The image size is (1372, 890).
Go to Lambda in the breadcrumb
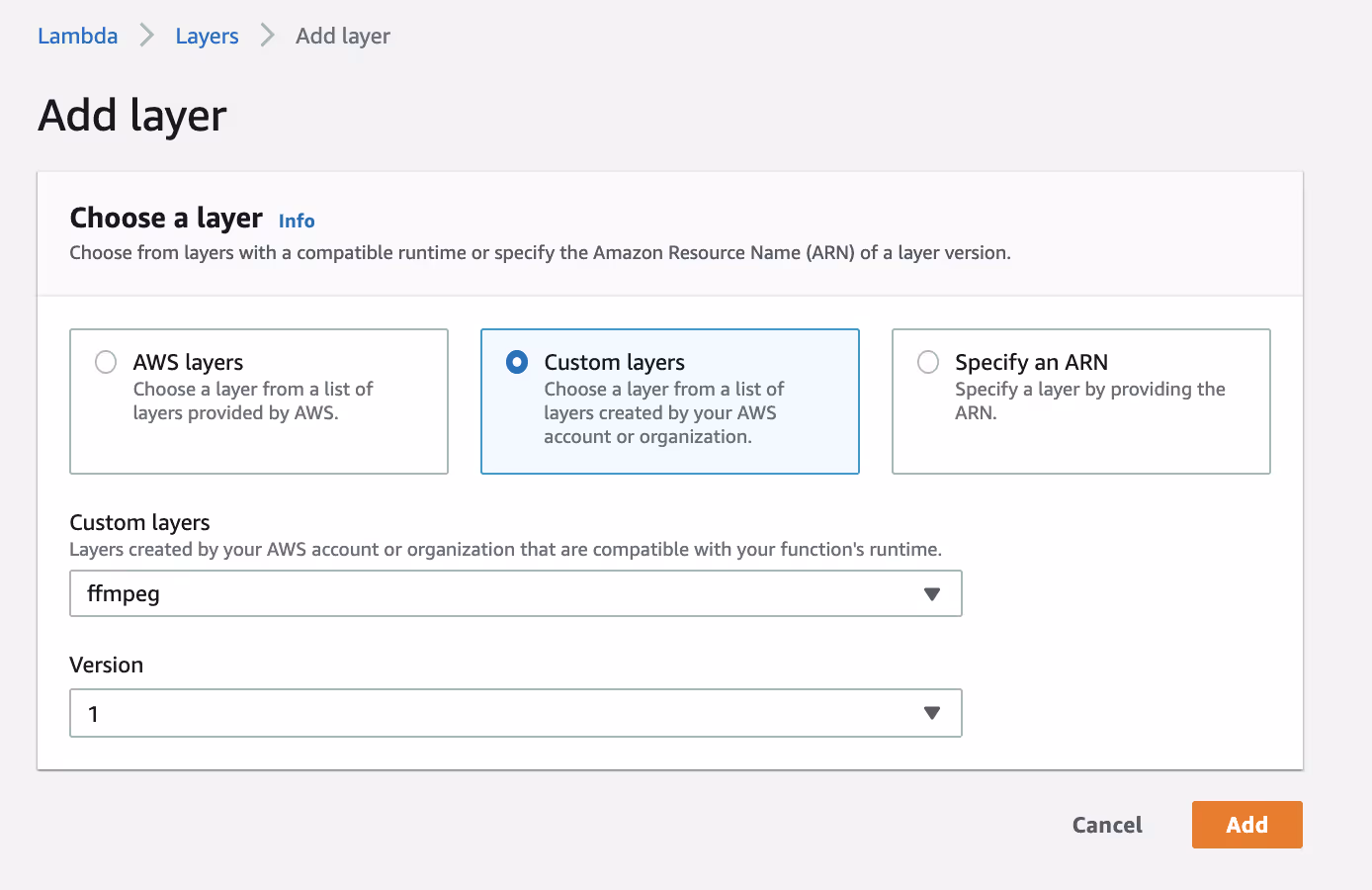[77, 36]
